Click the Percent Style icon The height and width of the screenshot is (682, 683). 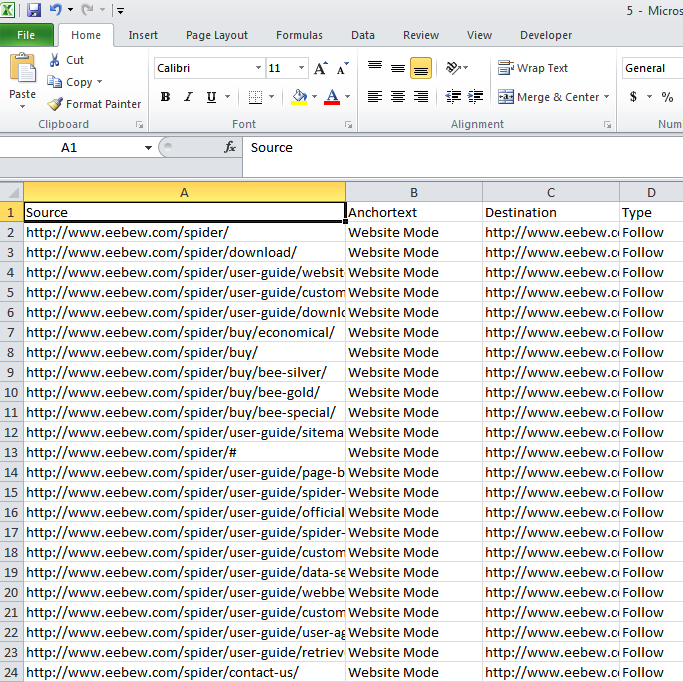667,97
